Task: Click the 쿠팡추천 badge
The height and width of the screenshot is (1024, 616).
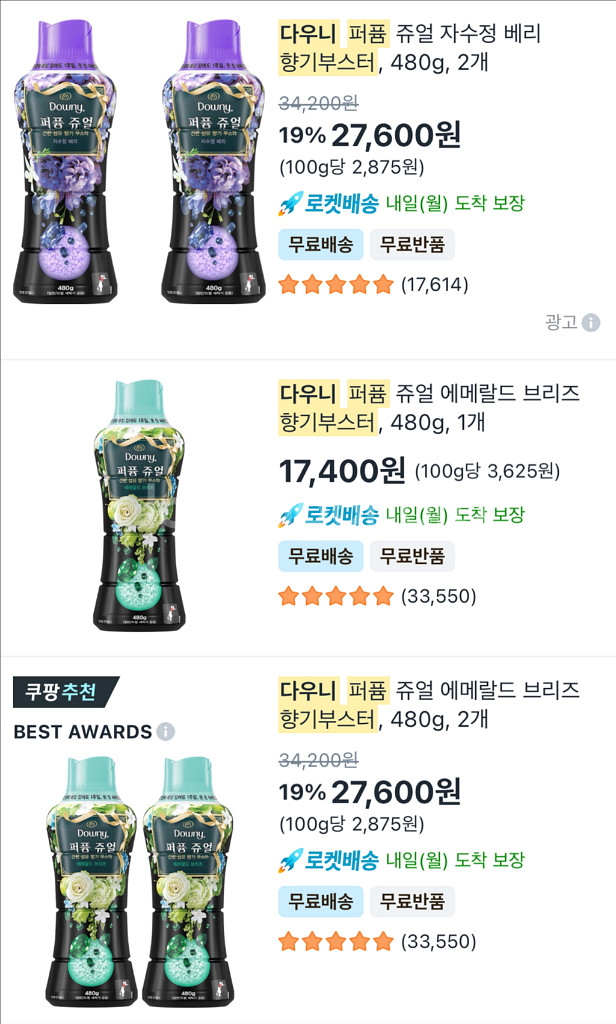Action: (x=65, y=692)
